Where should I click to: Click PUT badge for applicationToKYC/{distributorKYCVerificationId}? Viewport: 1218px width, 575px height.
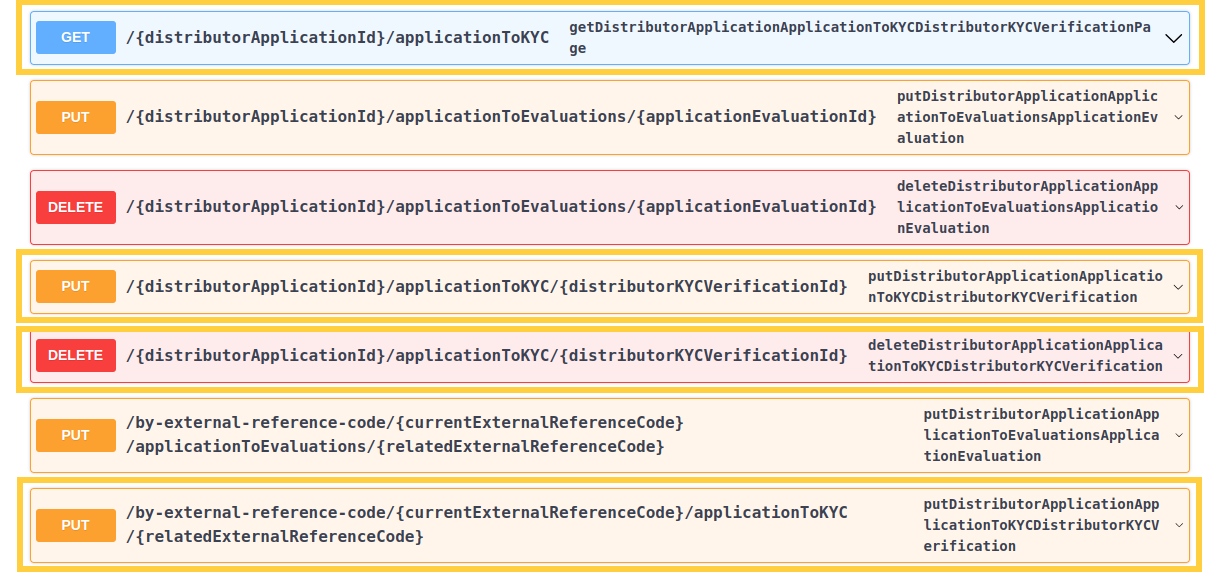76,286
